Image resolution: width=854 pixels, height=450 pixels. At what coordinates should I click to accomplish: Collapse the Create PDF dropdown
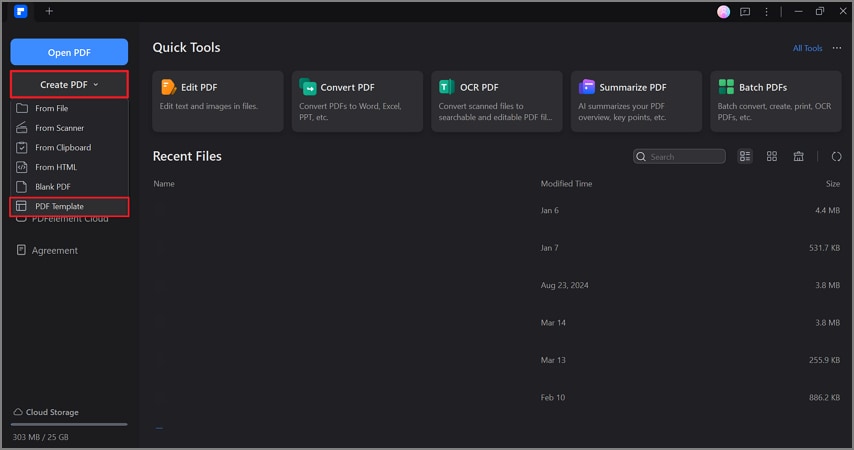tap(69, 85)
